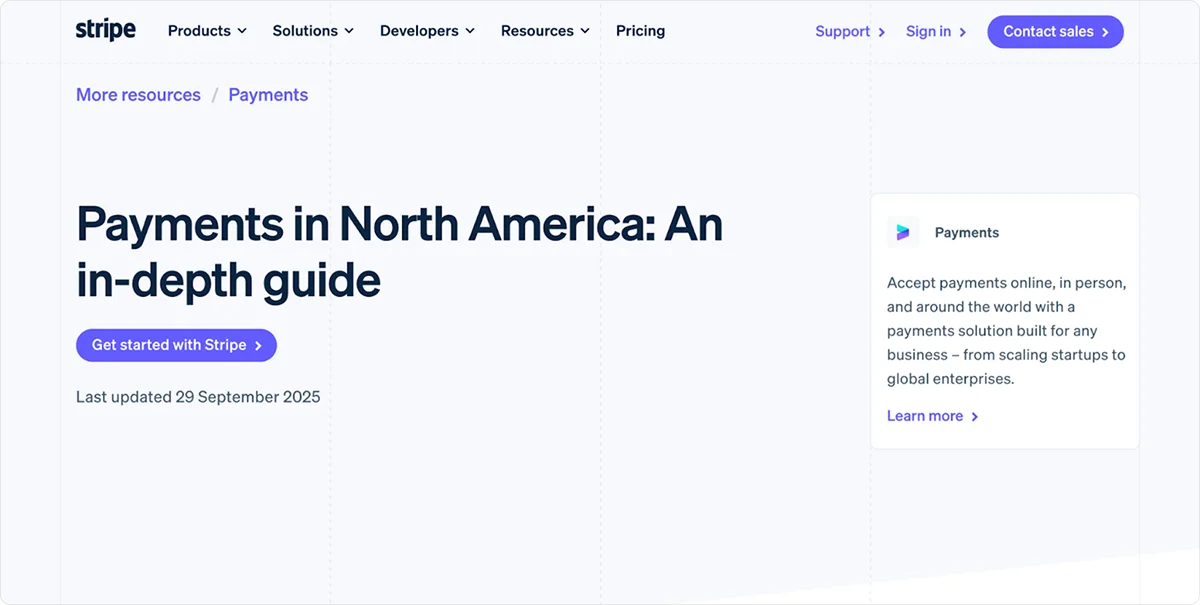Expand the Products dropdown

pyautogui.click(x=199, y=31)
